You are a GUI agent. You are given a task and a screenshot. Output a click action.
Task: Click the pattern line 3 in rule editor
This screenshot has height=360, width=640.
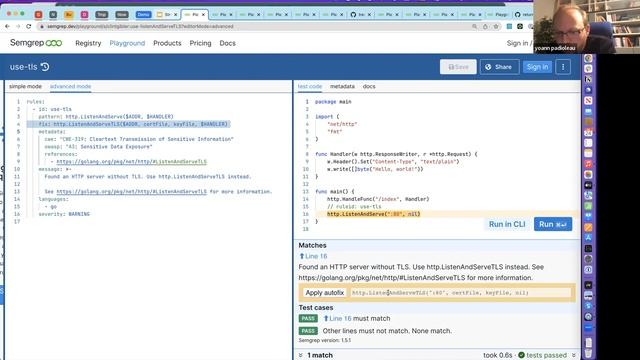(106, 117)
